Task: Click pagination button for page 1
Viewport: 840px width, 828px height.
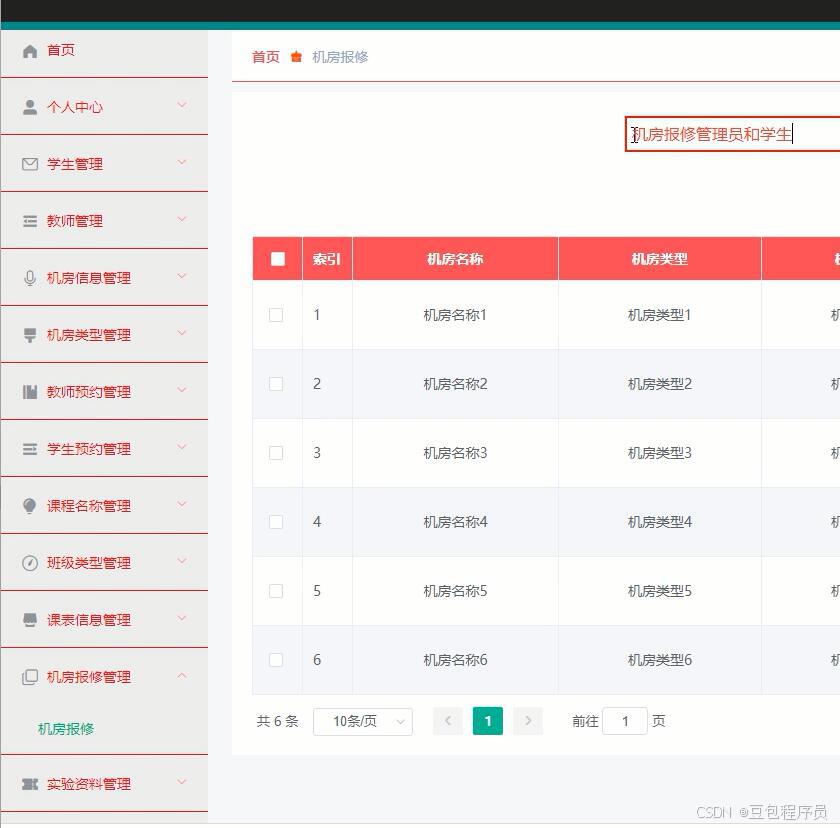Action: 487,720
